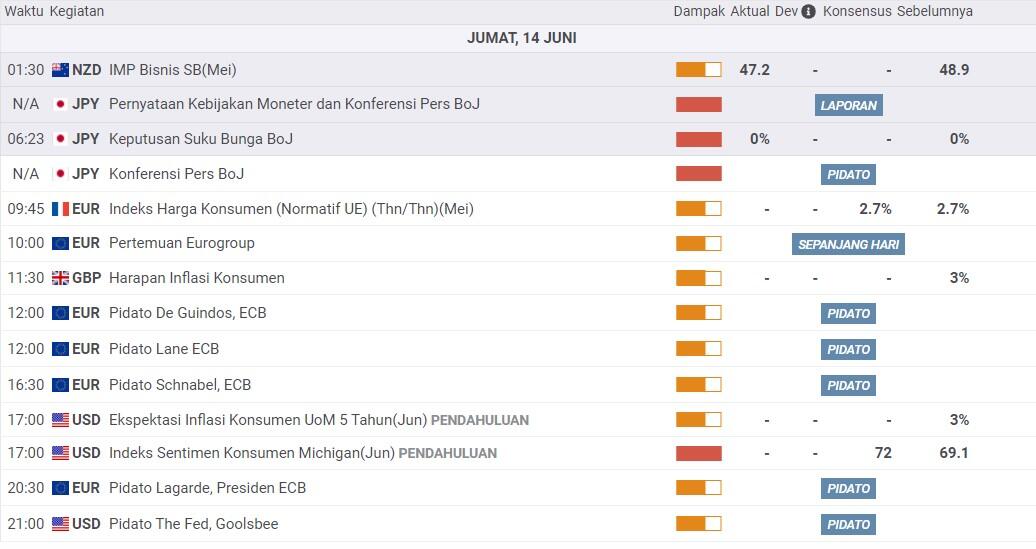Click the LAPORAN badge

pos(848,105)
